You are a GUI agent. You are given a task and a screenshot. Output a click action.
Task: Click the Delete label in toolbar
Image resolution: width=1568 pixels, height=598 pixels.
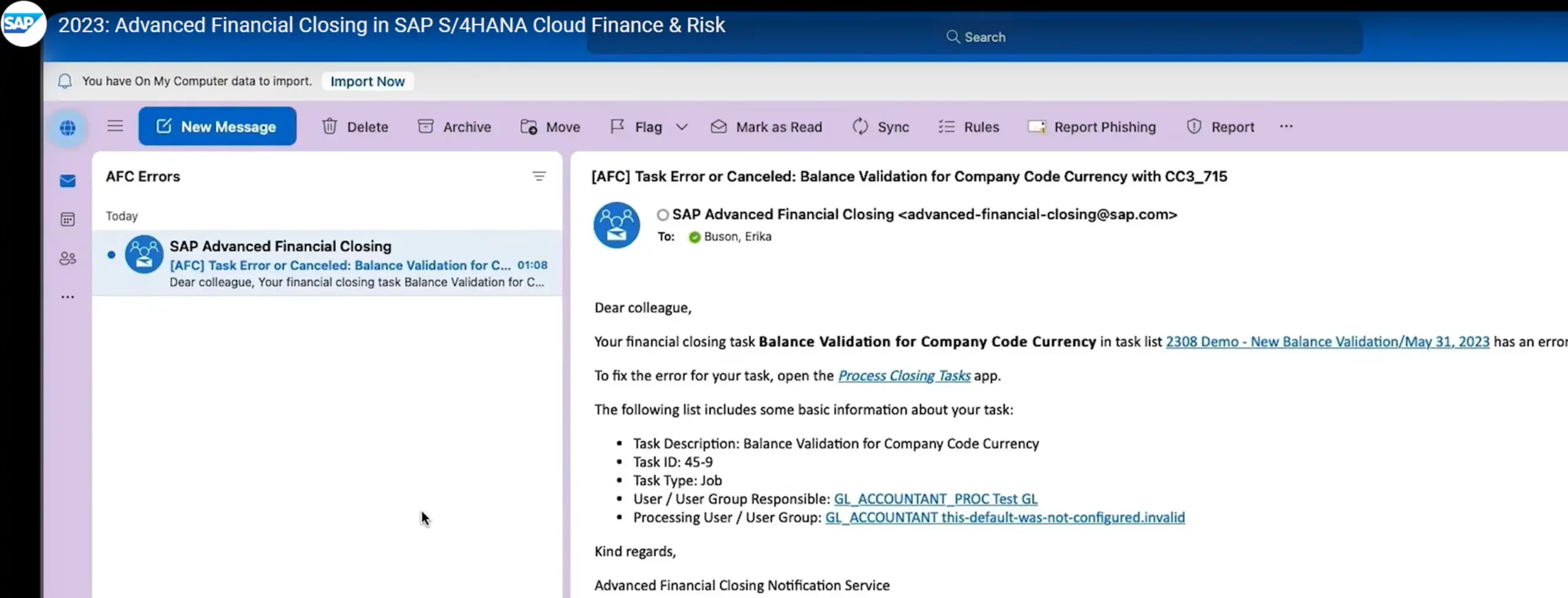tap(367, 127)
